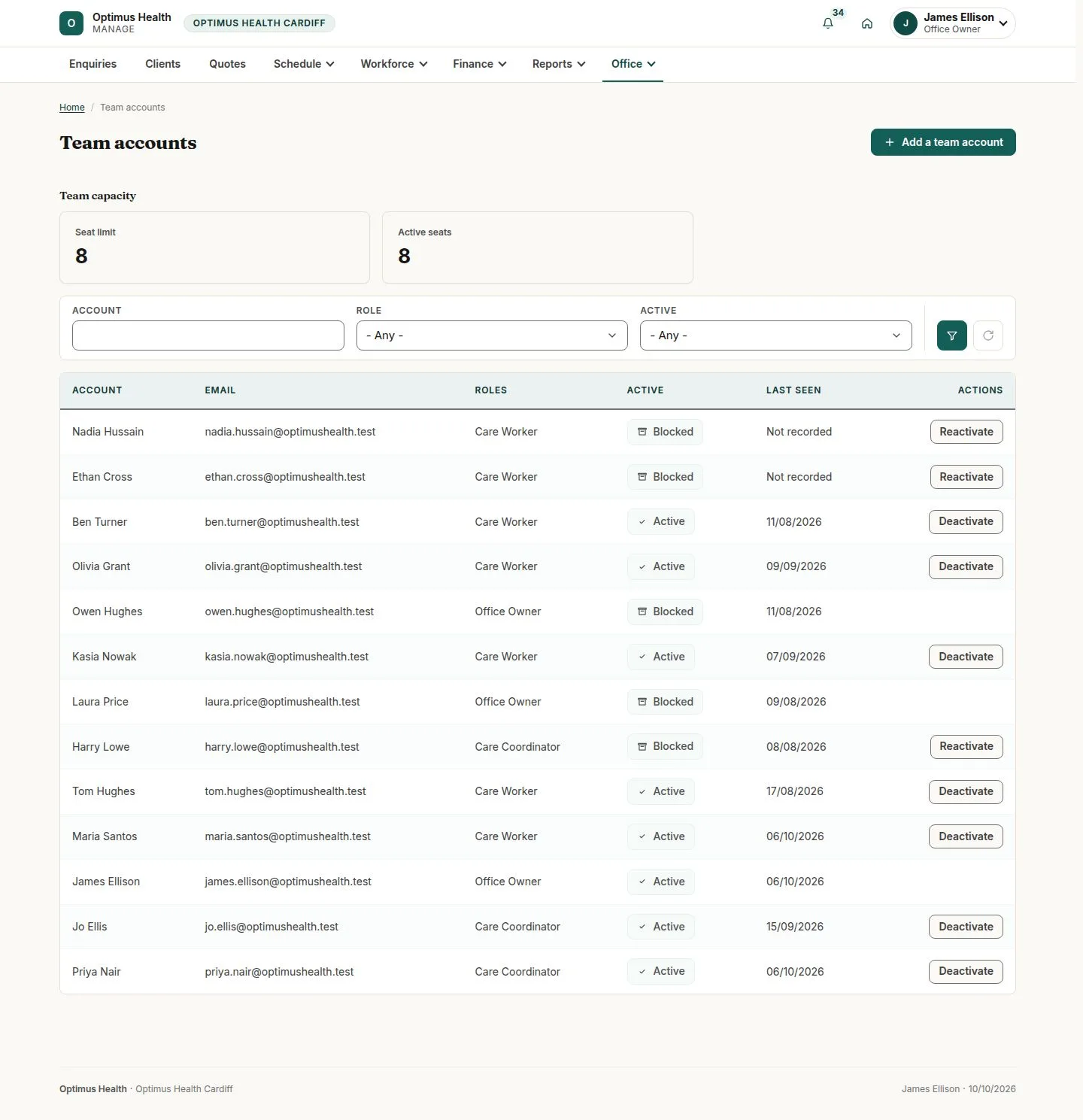Click the J avatar for James Ellison

pyautogui.click(x=906, y=23)
